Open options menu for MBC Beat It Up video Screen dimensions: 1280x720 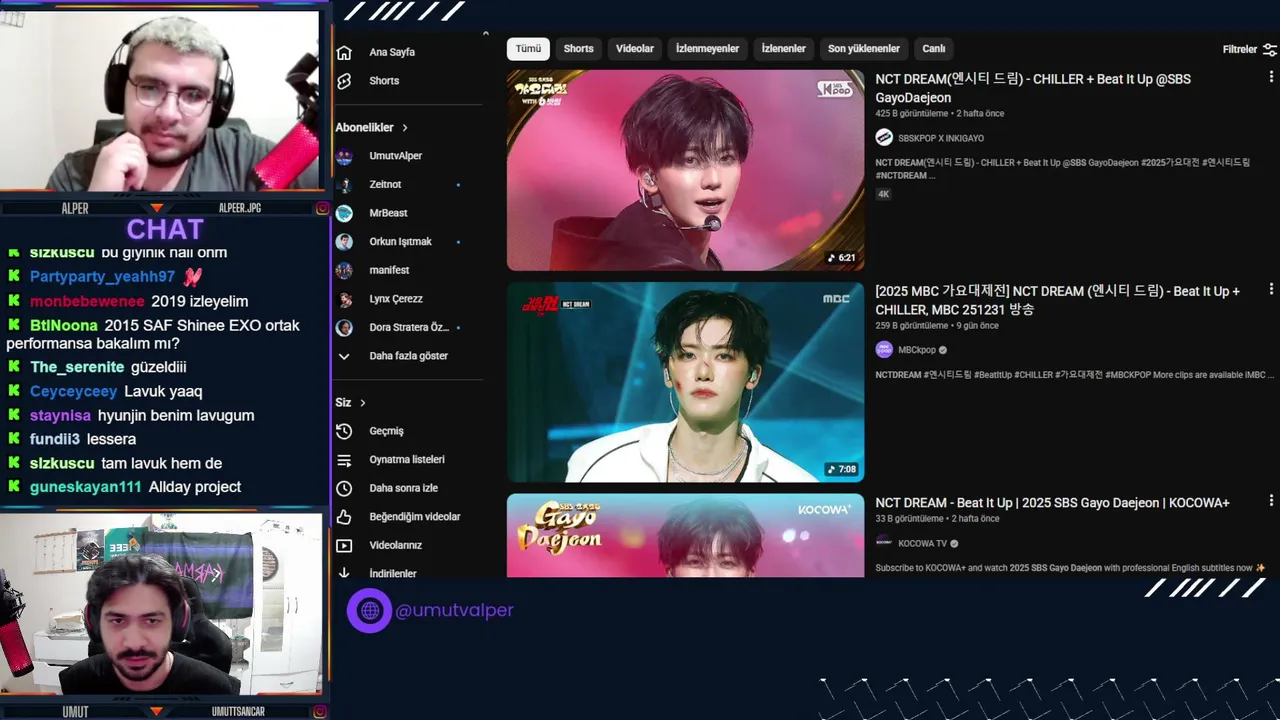[x=1271, y=290]
